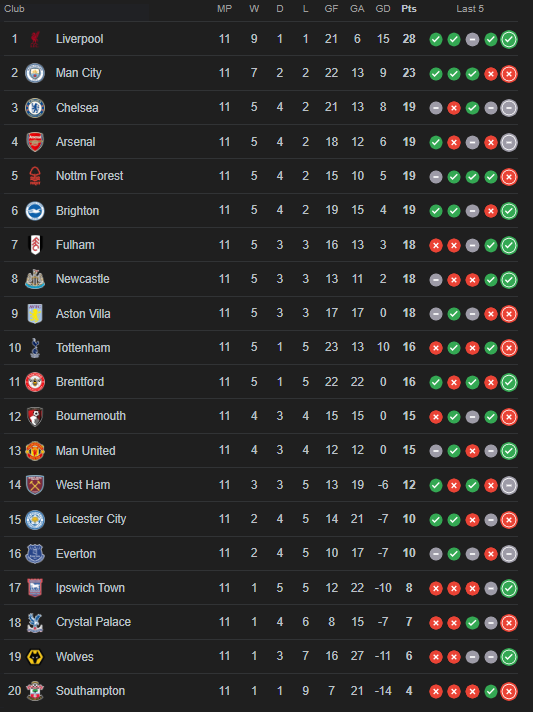Image resolution: width=533 pixels, height=712 pixels.
Task: Open the Brighton team link
Action: [x=77, y=211]
